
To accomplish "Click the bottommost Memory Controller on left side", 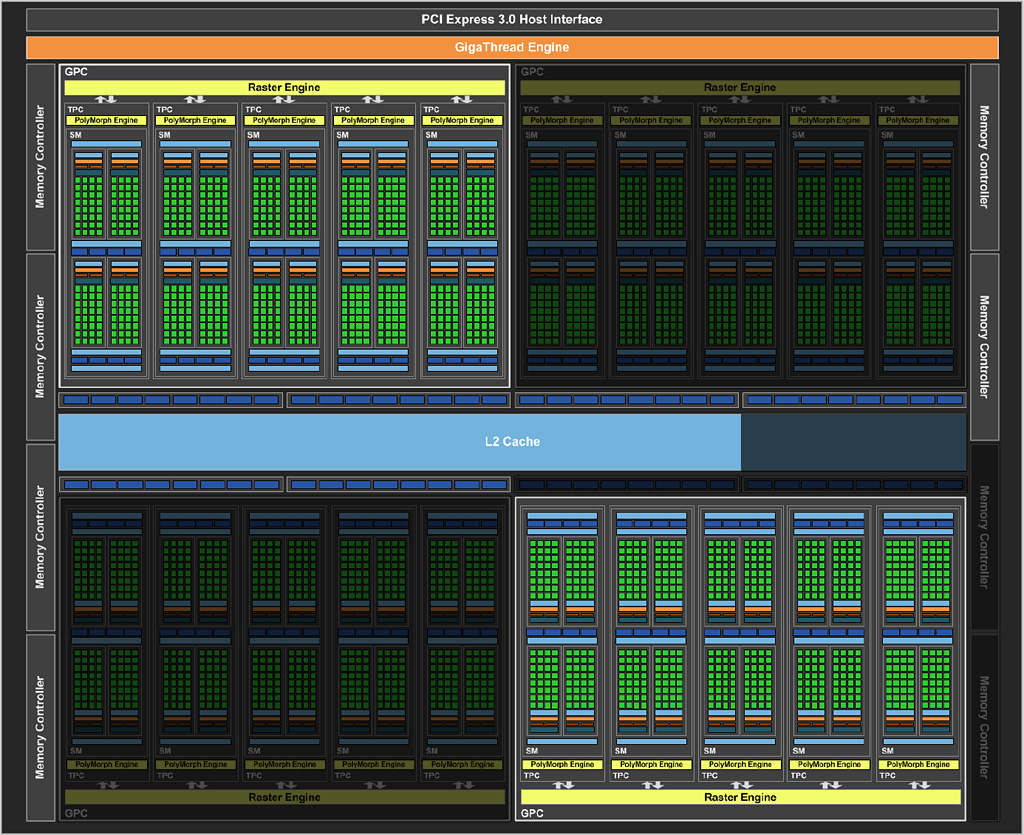I will 41,726.
